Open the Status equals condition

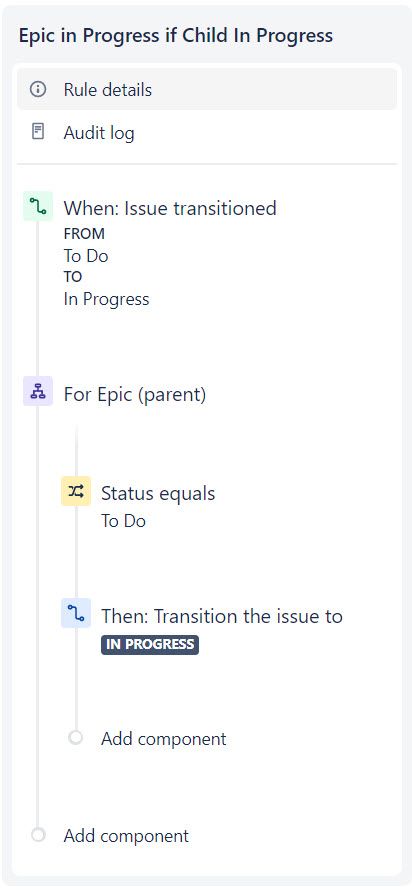[x=158, y=493]
